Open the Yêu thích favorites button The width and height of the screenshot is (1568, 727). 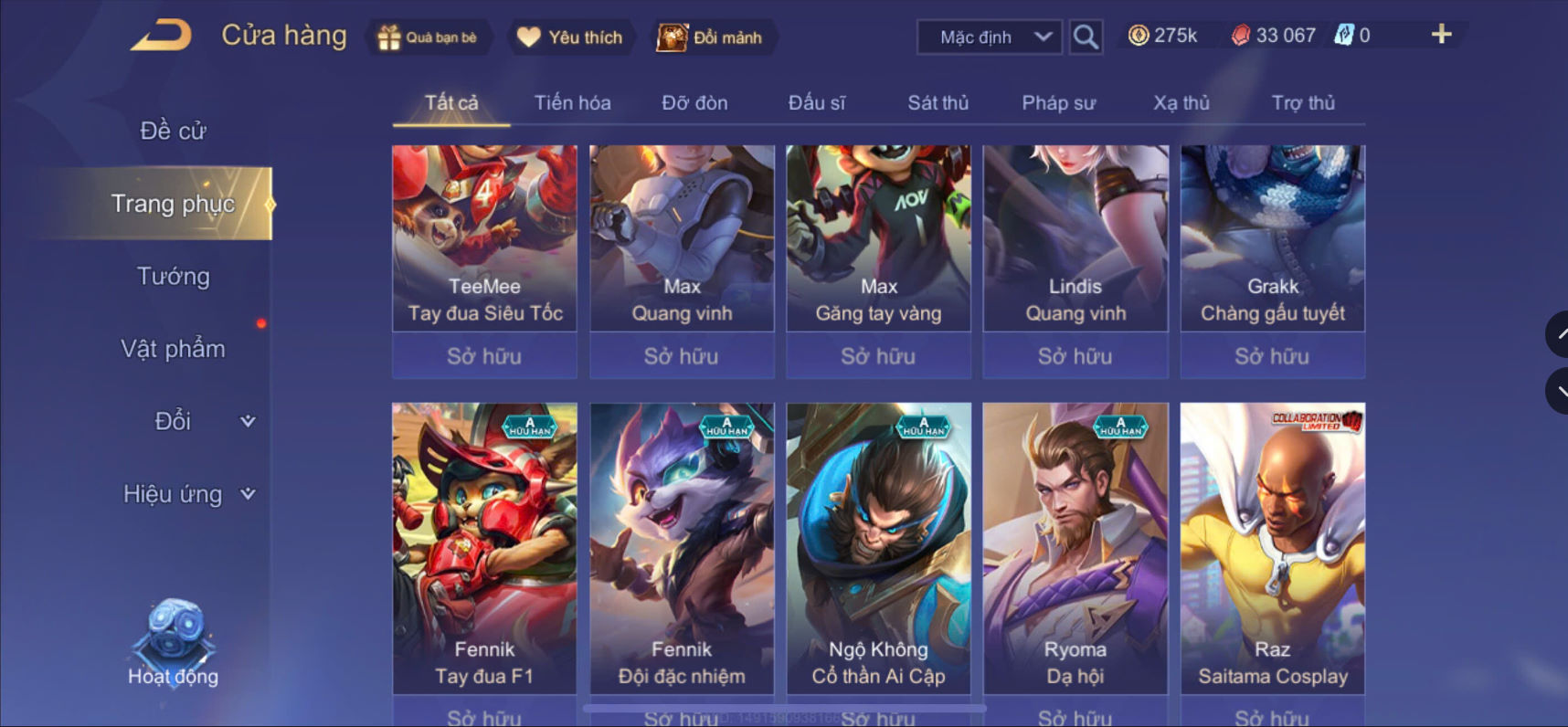point(571,37)
